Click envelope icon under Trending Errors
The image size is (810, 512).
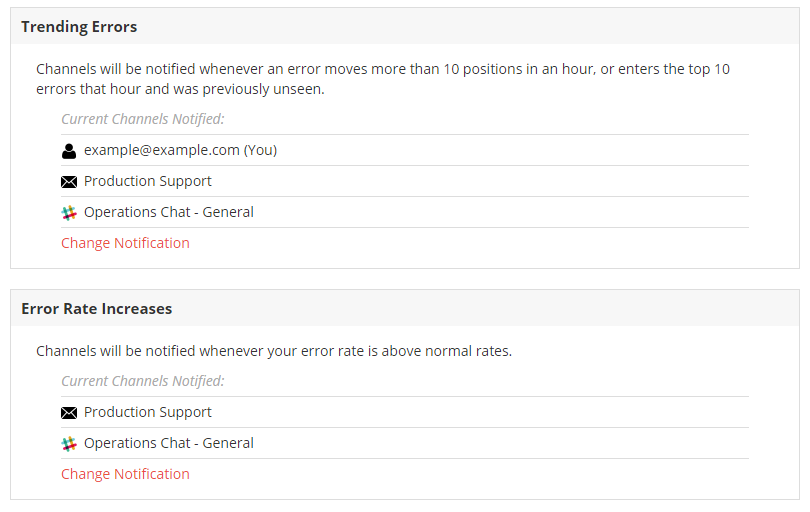pyautogui.click(x=69, y=182)
